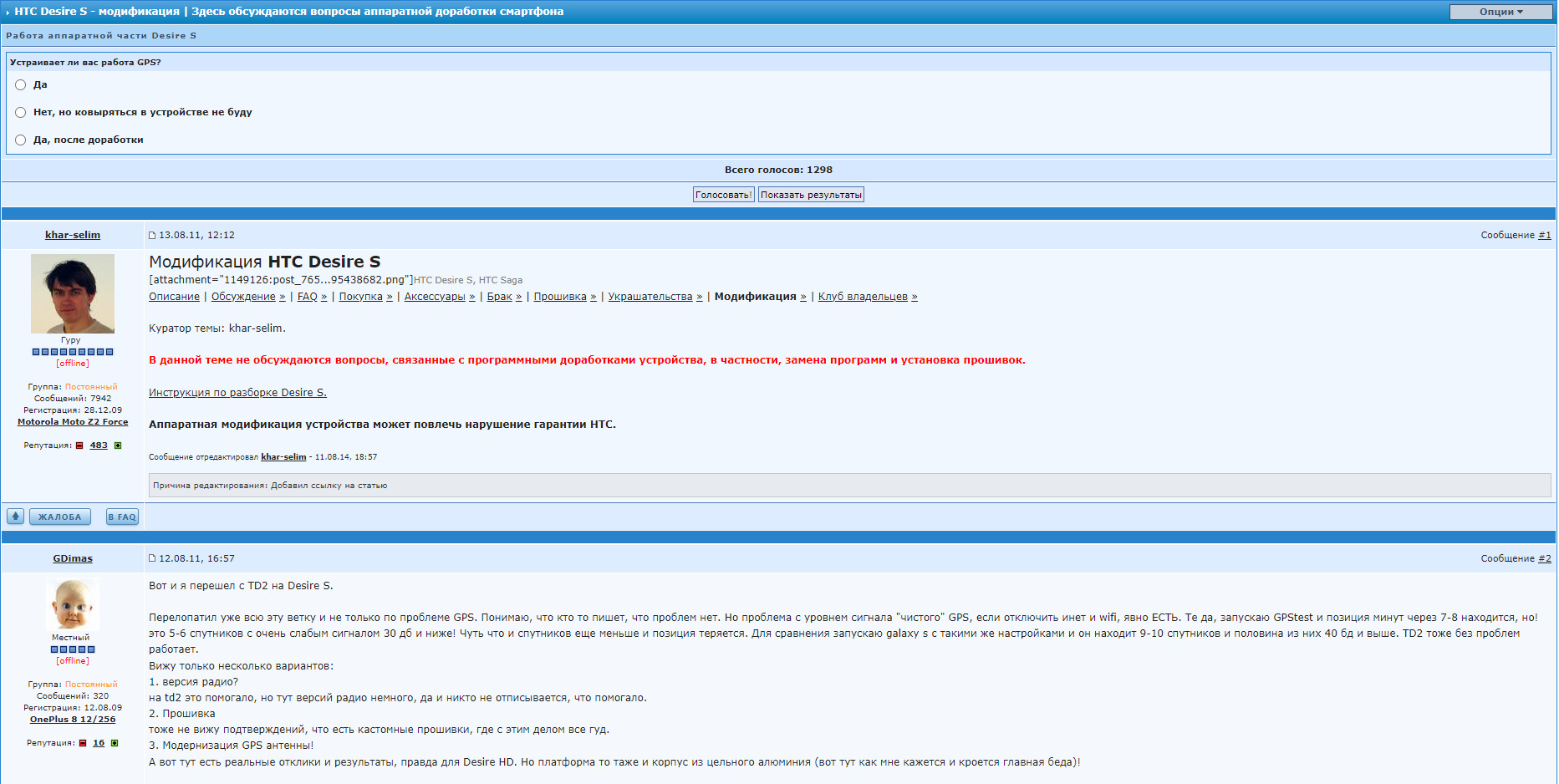Screen dimensions: 1559x784
Task: Click khar-selim's avatar photo
Action: coord(73,293)
